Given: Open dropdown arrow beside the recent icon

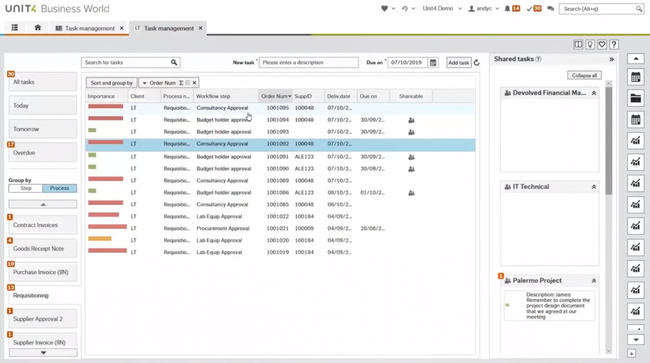Looking at the screenshot, I should tap(413, 8).
